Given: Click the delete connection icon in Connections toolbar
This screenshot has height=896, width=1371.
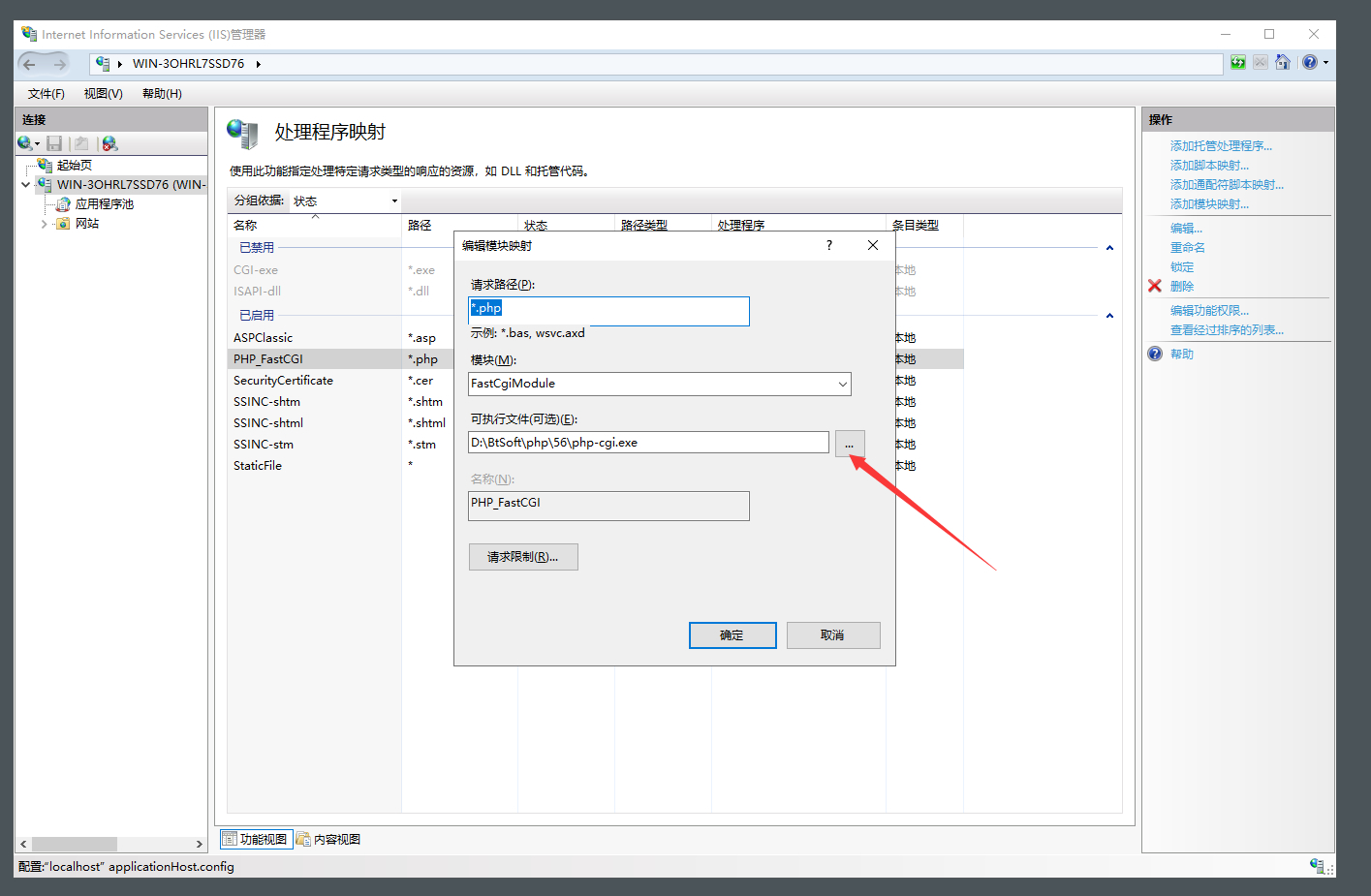Looking at the screenshot, I should pyautogui.click(x=109, y=143).
